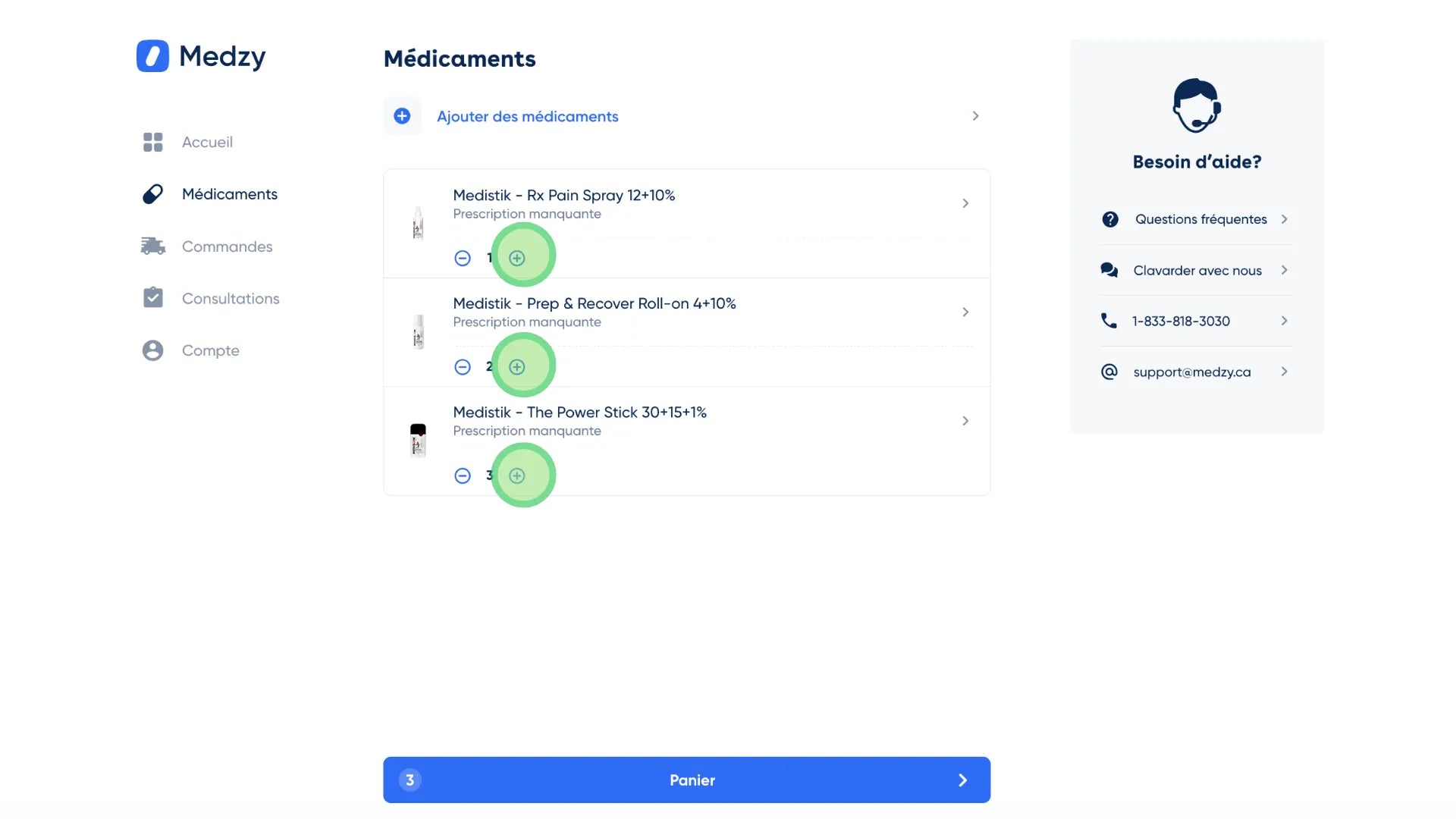Open Questions fréquentes help link
This screenshot has height=819, width=1456.
tap(1200, 219)
